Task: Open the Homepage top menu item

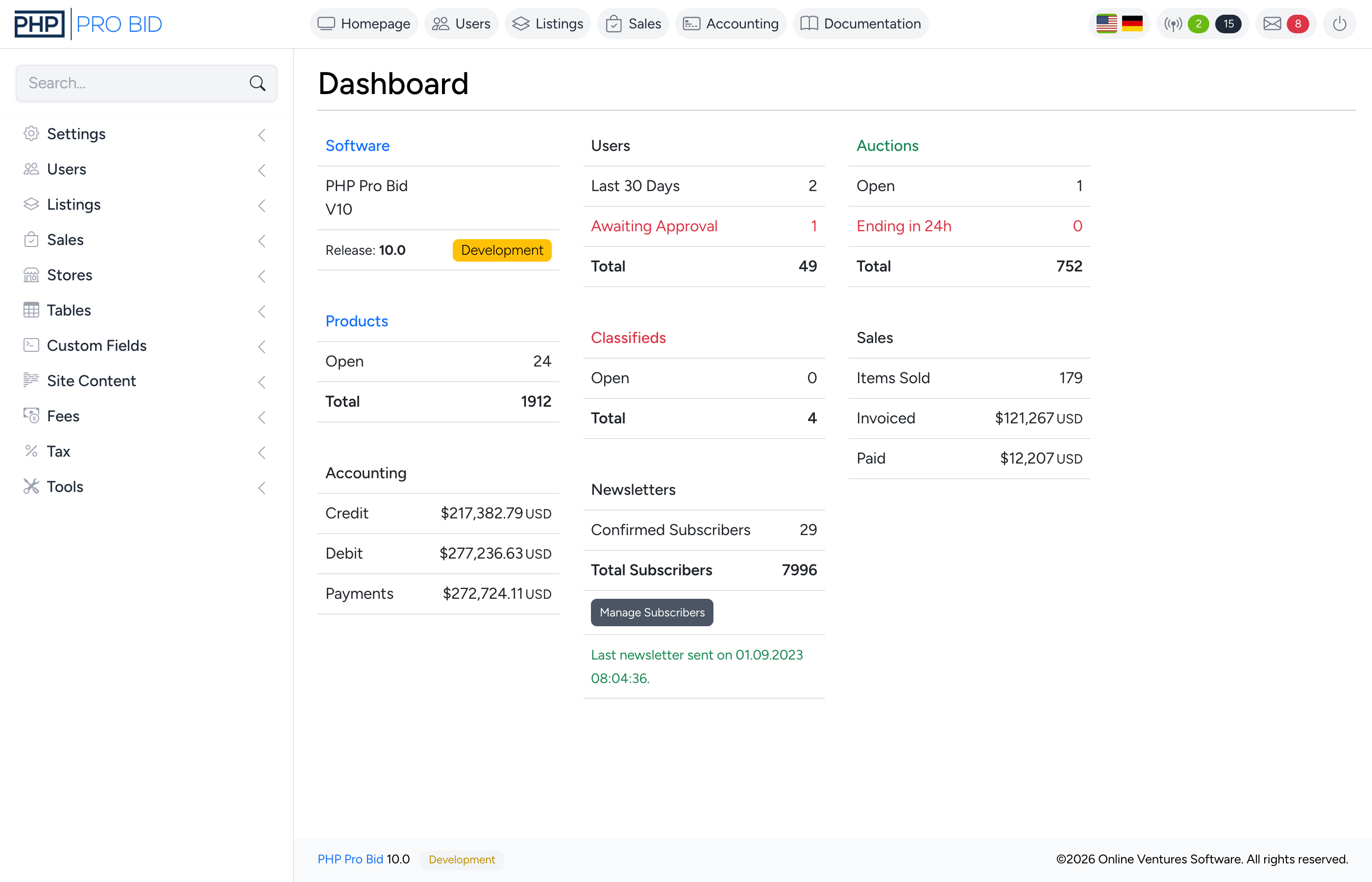Action: tap(364, 24)
